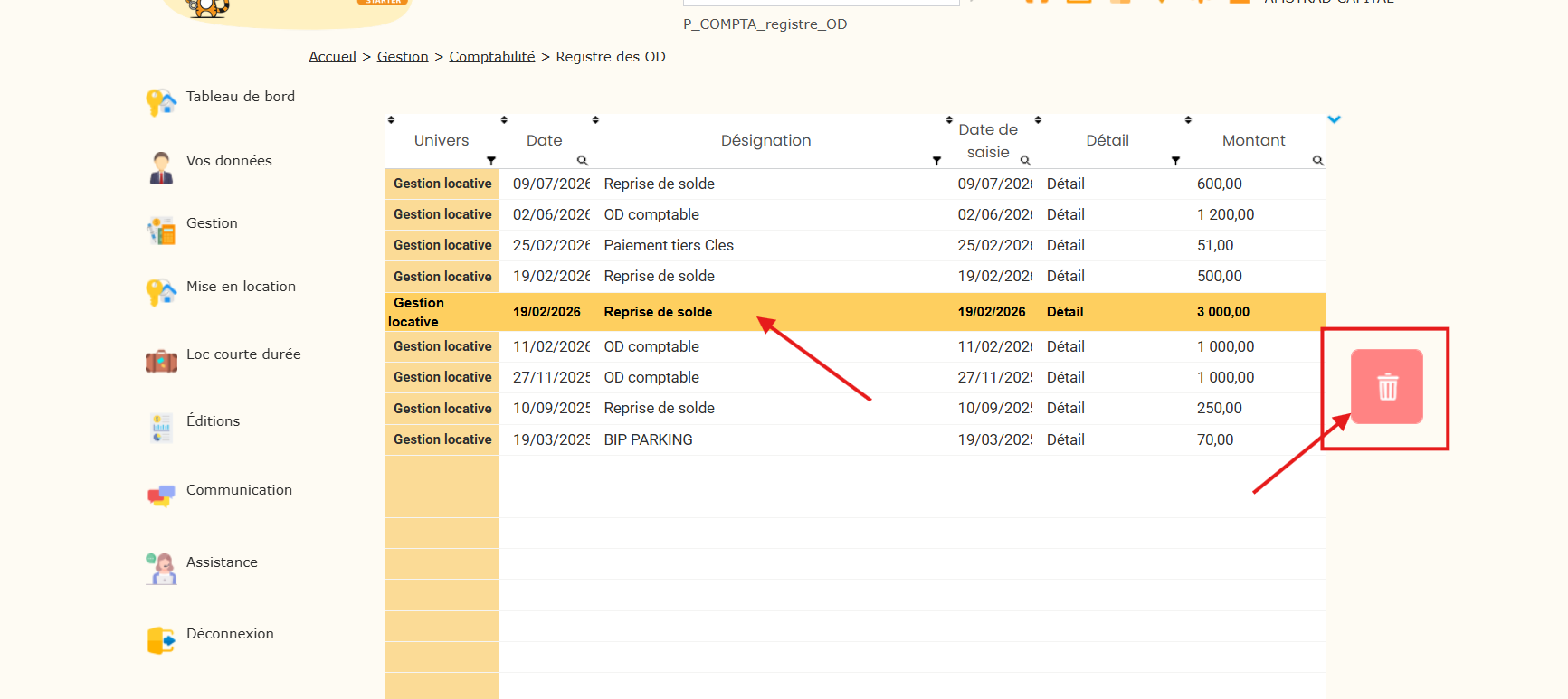This screenshot has width=1568, height=699.
Task: Click the Date cell 27/11/2025
Action: coord(551,377)
